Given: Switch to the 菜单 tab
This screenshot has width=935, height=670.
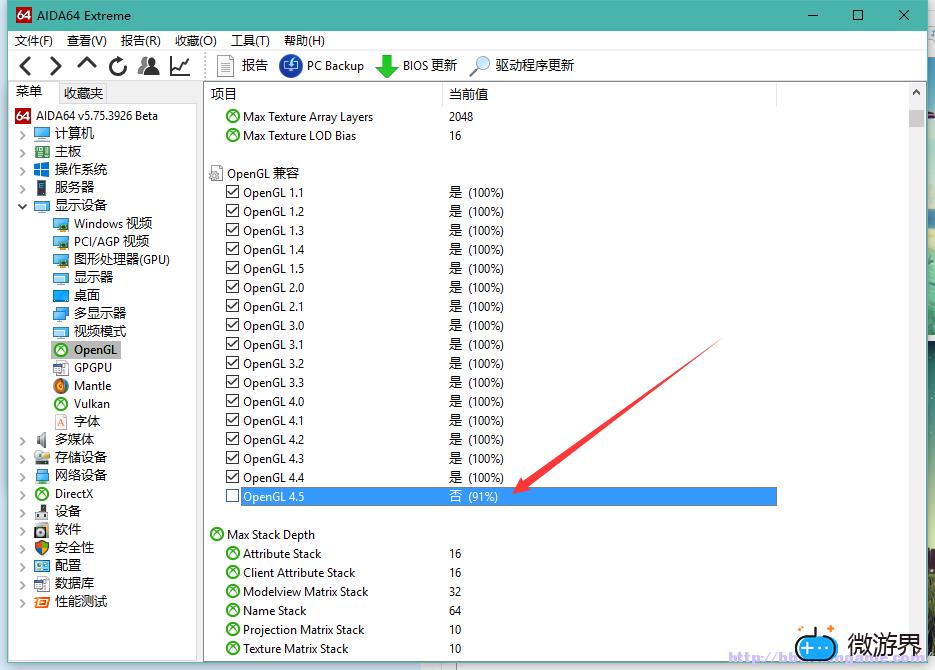Looking at the screenshot, I should [x=29, y=91].
